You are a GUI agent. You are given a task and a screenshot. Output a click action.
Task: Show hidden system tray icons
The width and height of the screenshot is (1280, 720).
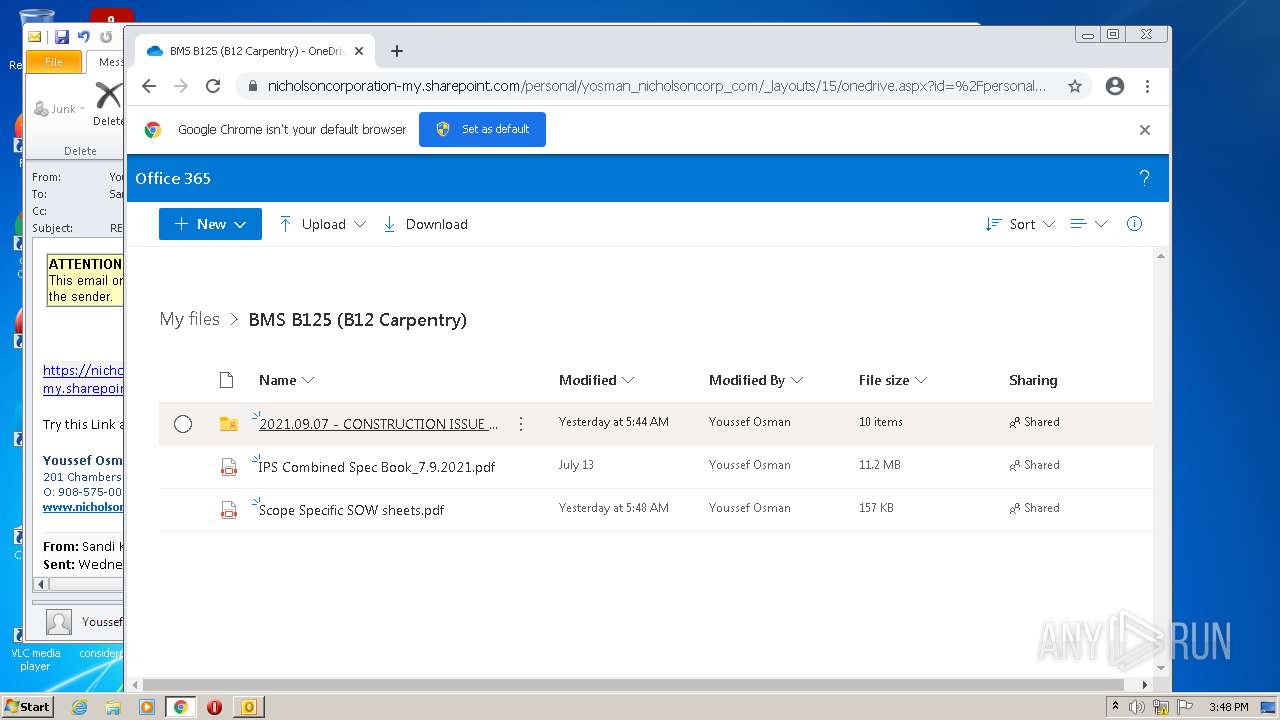tap(1115, 707)
